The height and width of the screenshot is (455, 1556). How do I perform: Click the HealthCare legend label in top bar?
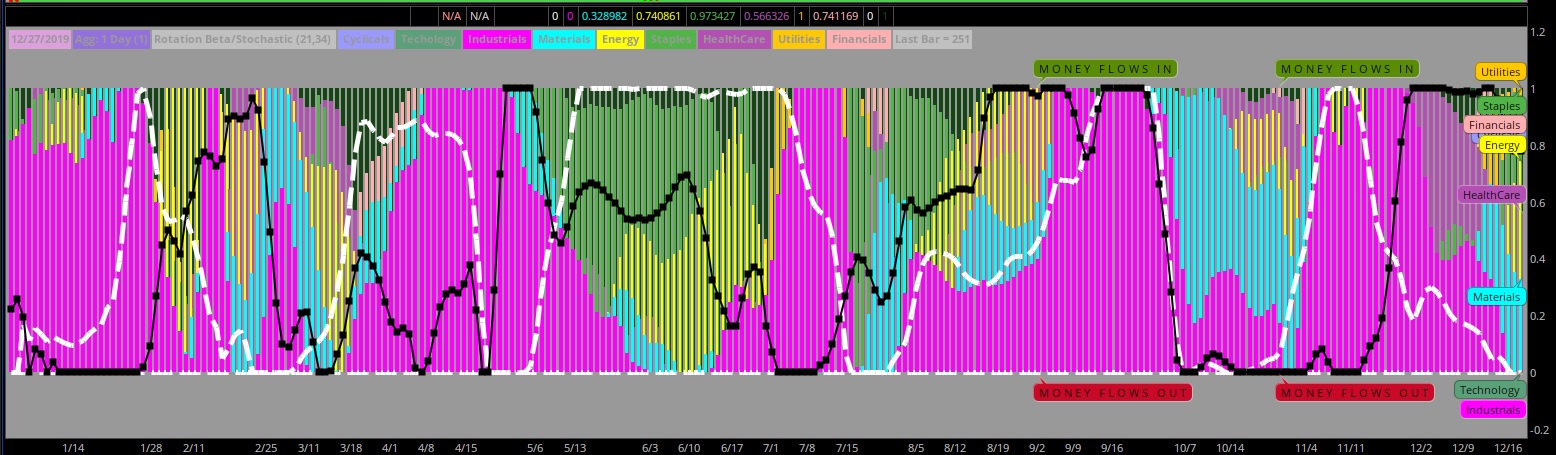point(734,39)
